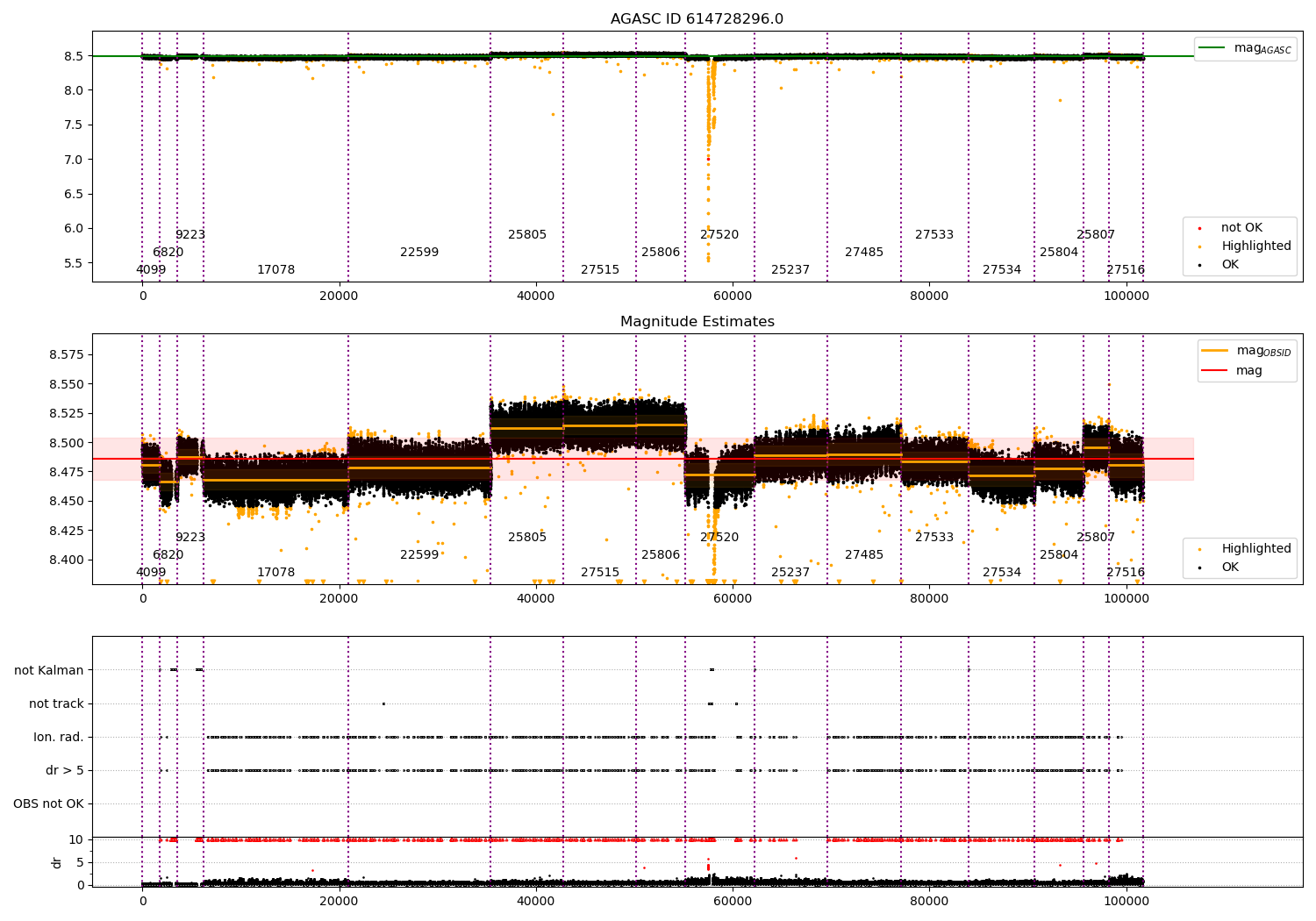
Task: Click y-axis tick 8.575 in middle plot
Action: tap(67, 355)
